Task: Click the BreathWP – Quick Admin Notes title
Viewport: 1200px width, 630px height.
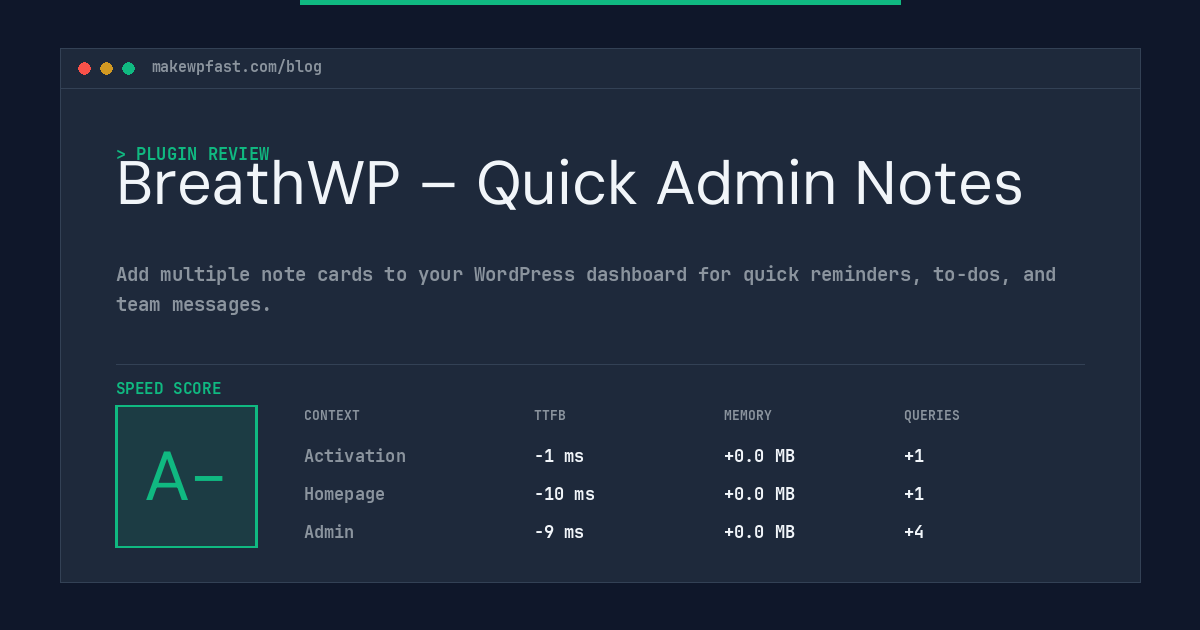Action: tap(569, 184)
